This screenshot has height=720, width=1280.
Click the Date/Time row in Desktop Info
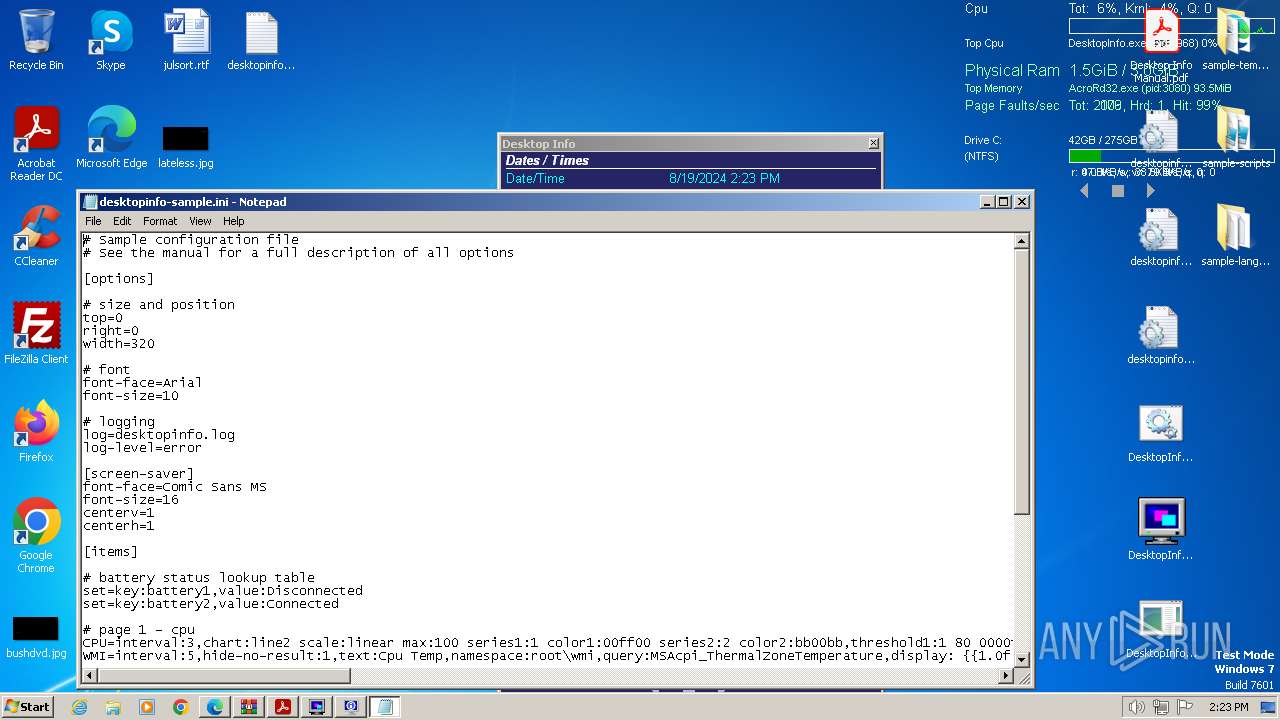(x=690, y=178)
